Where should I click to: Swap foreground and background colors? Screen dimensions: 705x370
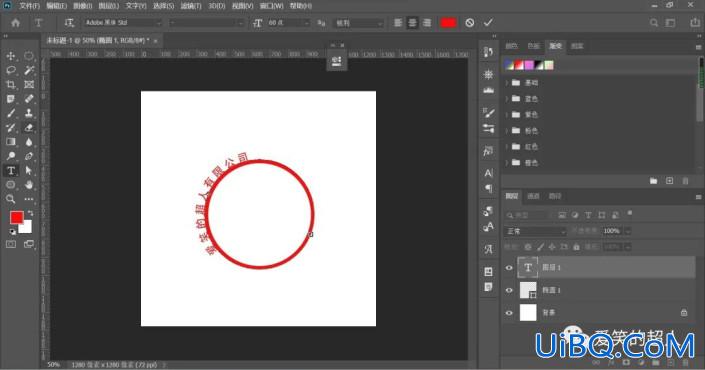(30, 213)
